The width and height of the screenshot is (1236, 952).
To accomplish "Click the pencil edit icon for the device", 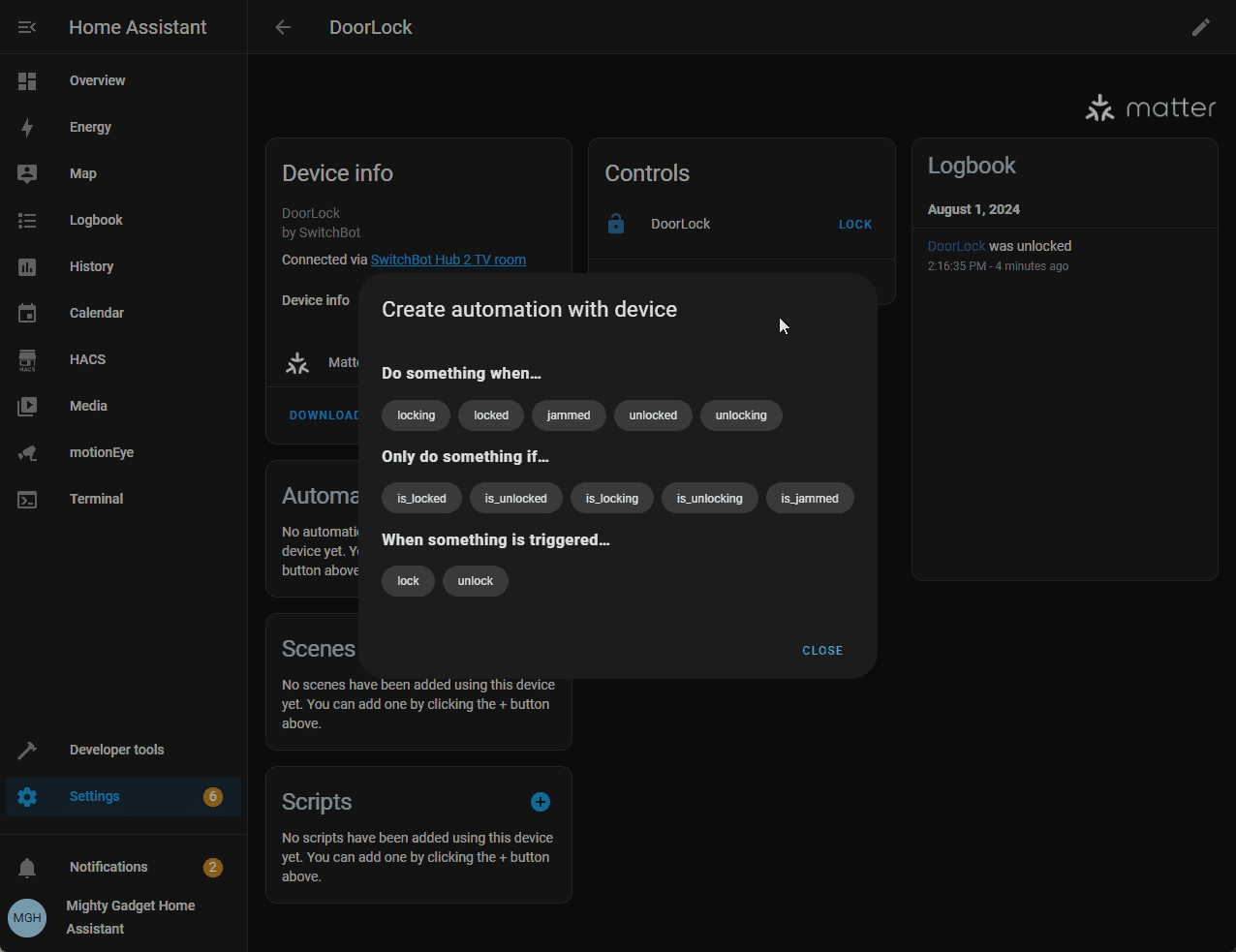I will point(1200,27).
